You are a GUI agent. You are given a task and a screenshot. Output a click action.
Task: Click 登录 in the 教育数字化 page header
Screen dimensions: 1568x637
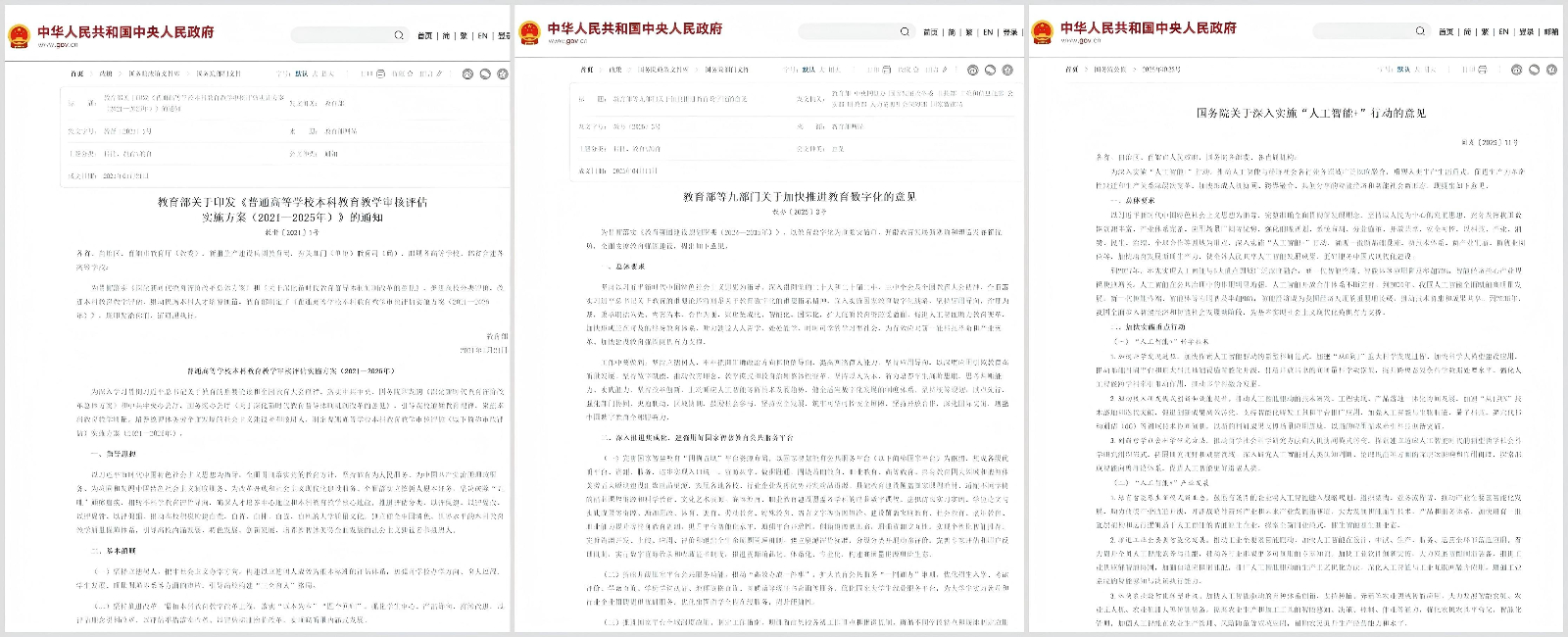coord(1010,32)
